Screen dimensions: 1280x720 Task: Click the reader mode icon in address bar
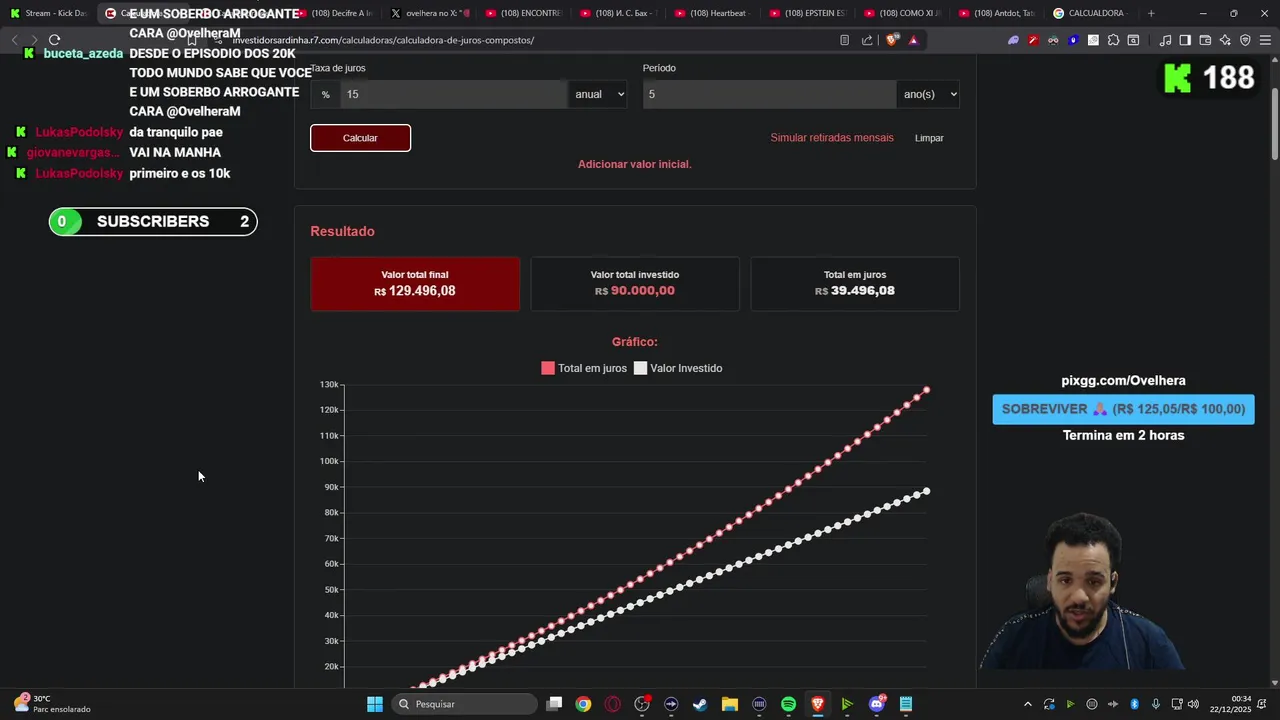click(845, 40)
